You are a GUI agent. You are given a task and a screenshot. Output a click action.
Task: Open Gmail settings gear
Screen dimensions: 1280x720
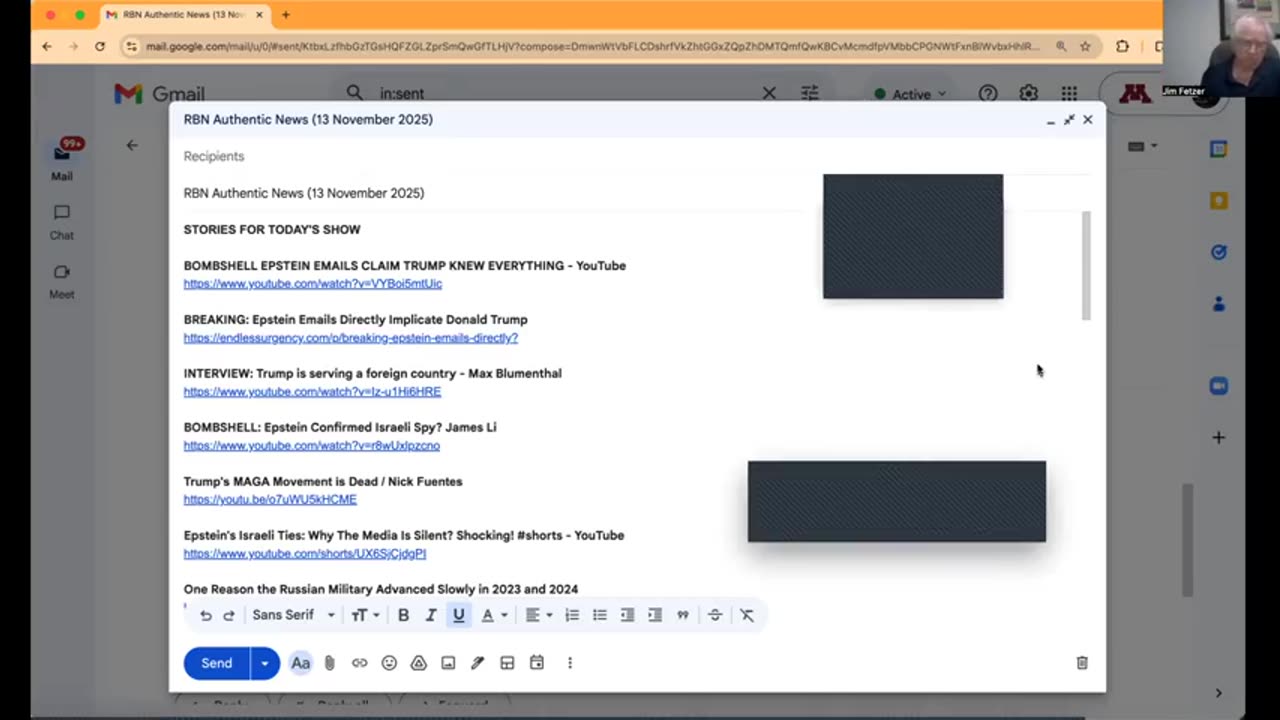coord(1029,93)
